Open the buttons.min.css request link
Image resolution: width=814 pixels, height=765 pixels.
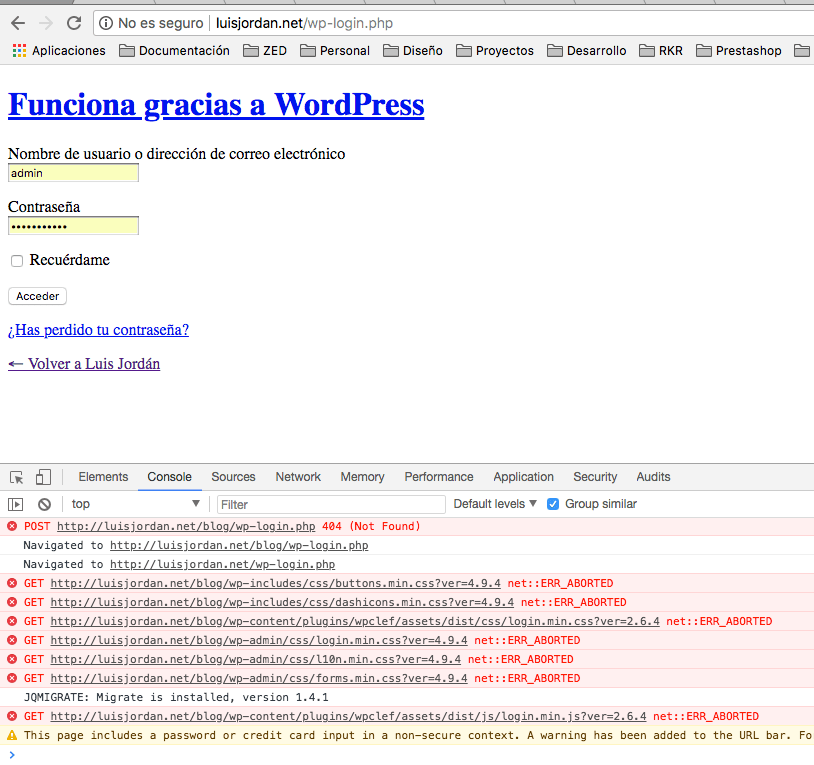(275, 583)
